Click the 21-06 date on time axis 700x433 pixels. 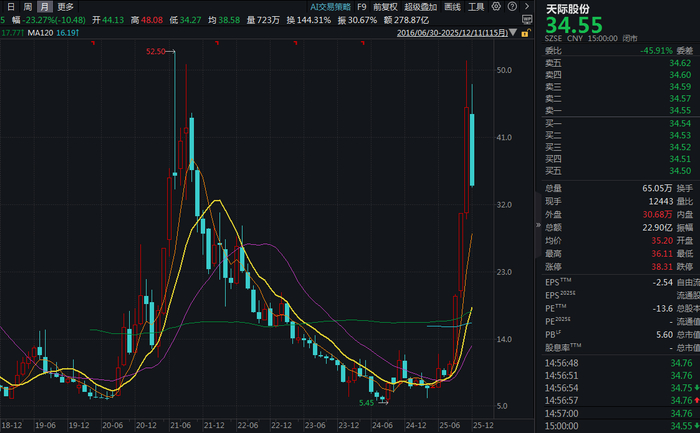click(x=180, y=425)
